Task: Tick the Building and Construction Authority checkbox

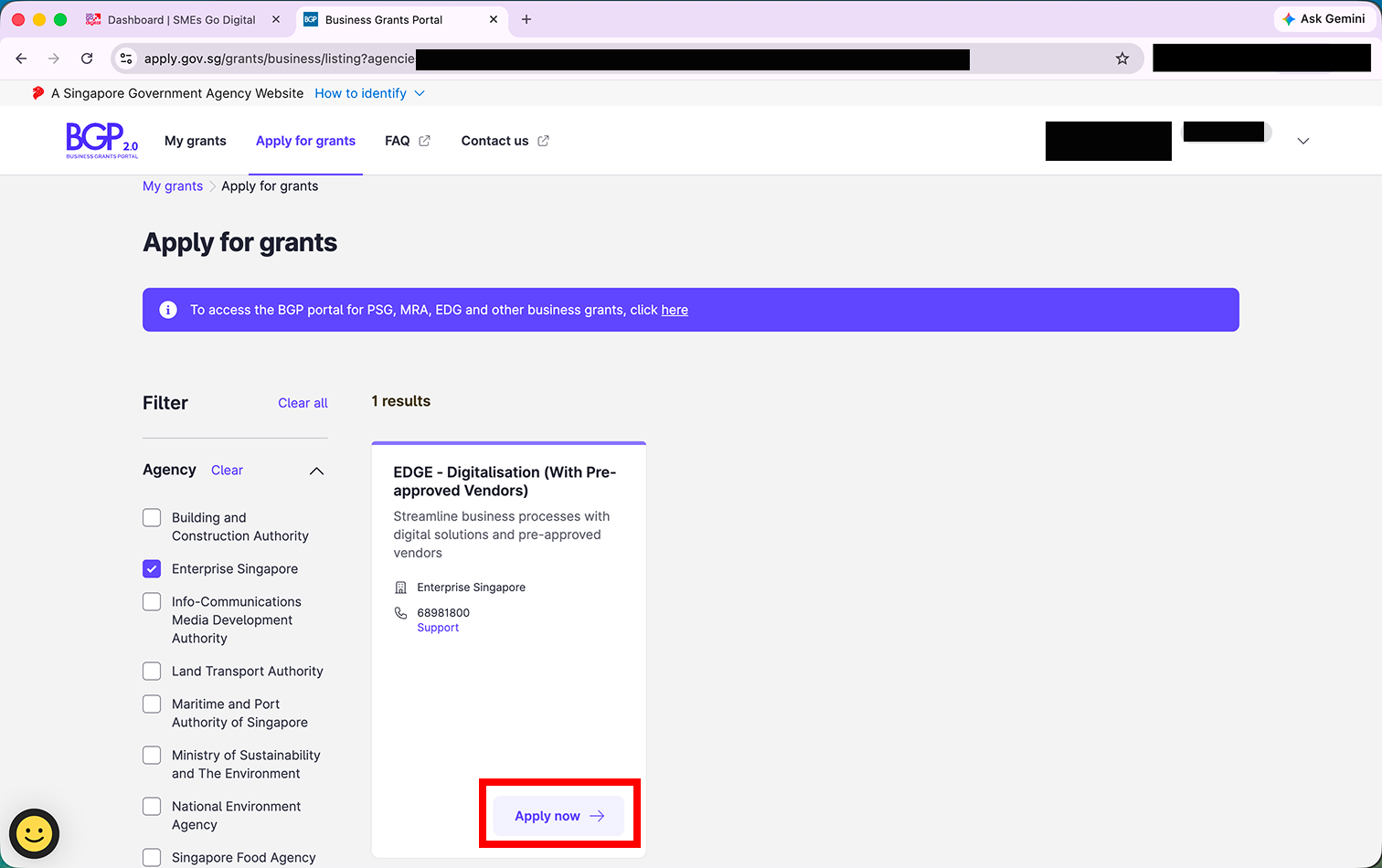Action: coord(152,518)
